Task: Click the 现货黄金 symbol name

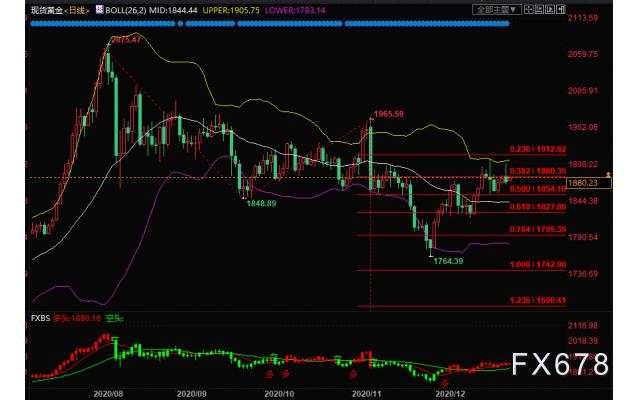Action: click(47, 10)
